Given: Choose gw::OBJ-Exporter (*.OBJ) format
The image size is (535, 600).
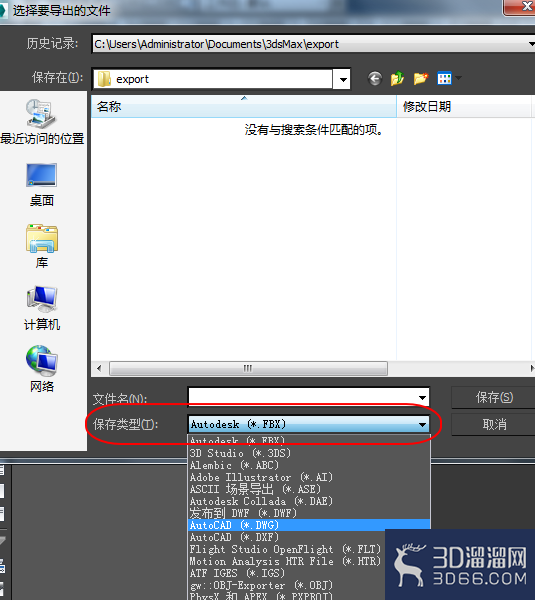Looking at the screenshot, I should (x=287, y=585).
